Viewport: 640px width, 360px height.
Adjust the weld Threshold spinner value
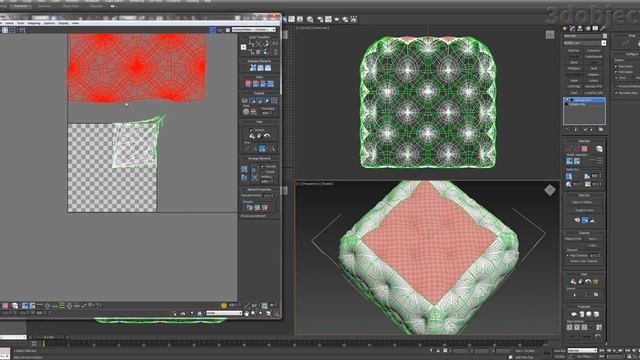(267, 113)
